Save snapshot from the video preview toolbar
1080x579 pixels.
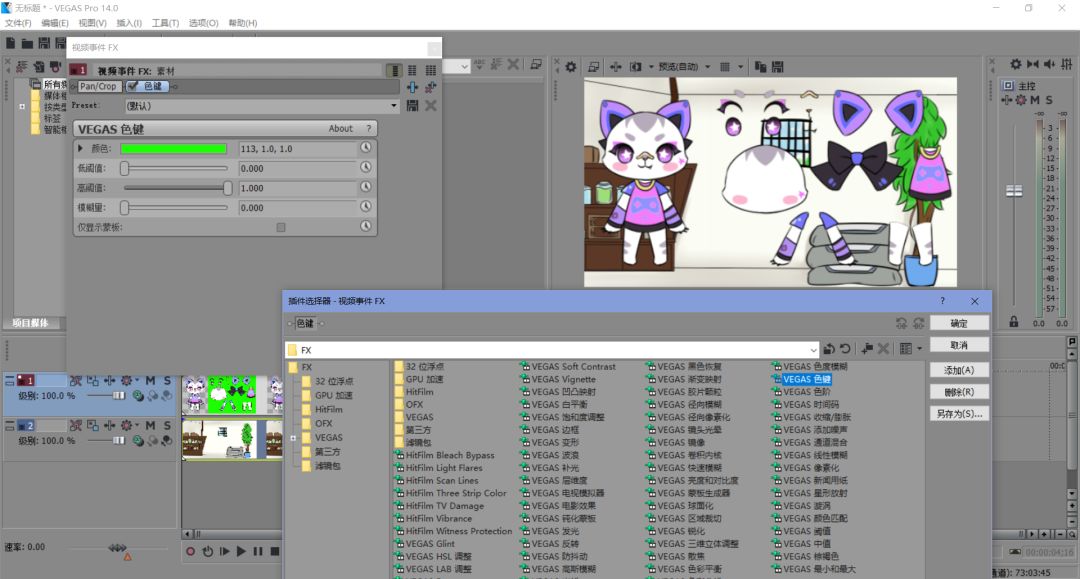(777, 67)
